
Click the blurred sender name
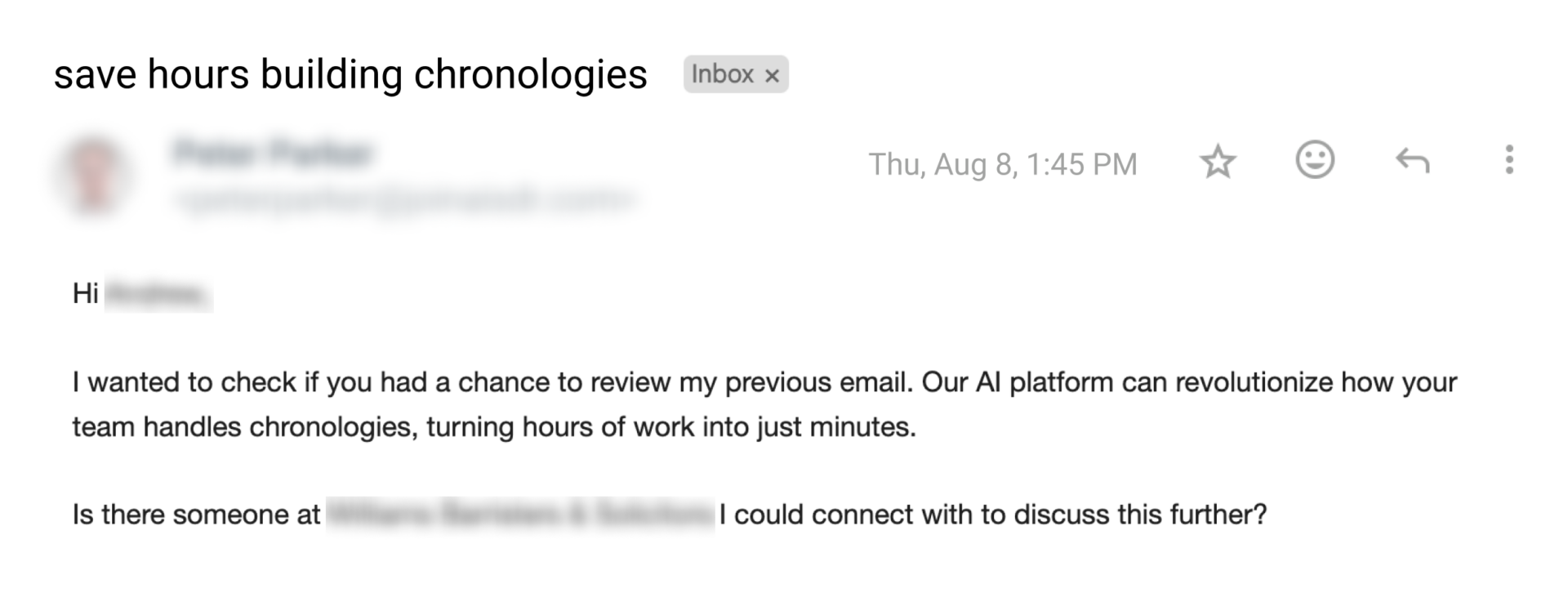tap(274, 154)
